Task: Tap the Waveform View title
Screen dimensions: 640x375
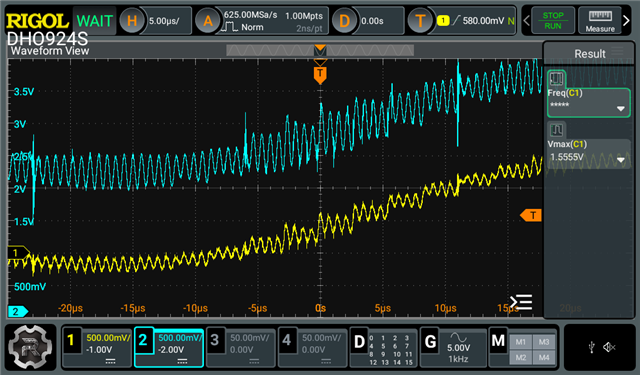Action: (50, 51)
